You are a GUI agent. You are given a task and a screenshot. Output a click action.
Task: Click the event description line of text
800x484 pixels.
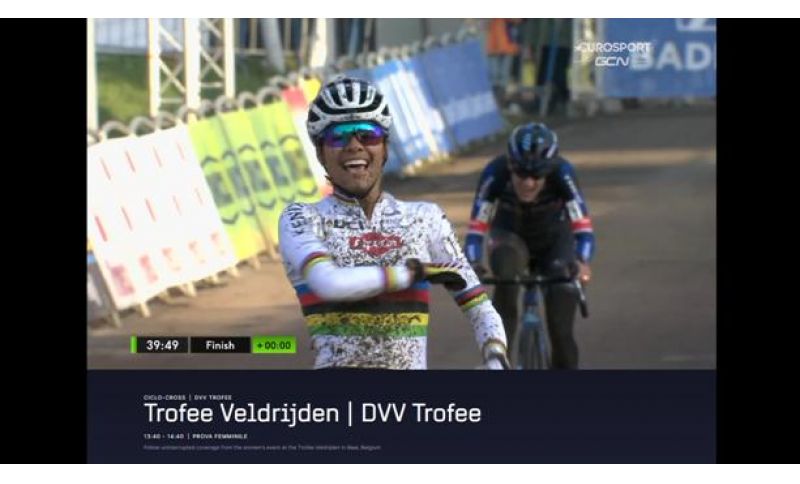(x=262, y=448)
